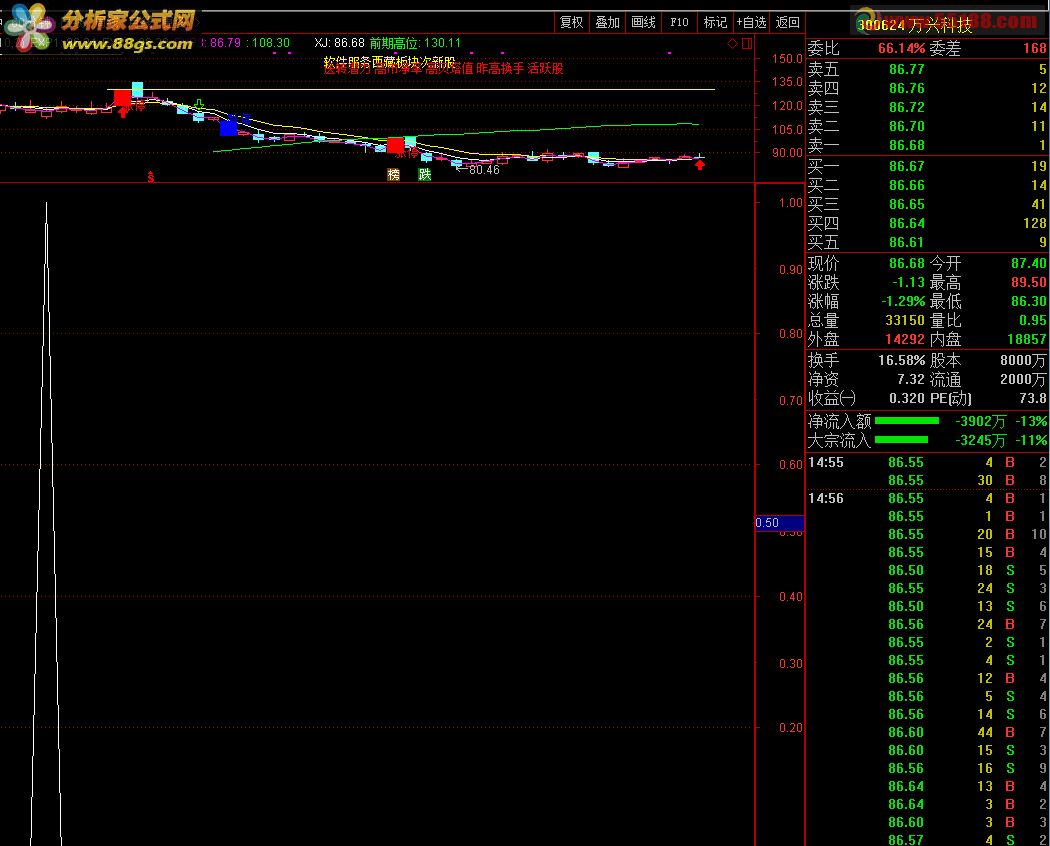
Task: Click the red up-arrow signal under first 涨停 candle
Action: click(123, 112)
